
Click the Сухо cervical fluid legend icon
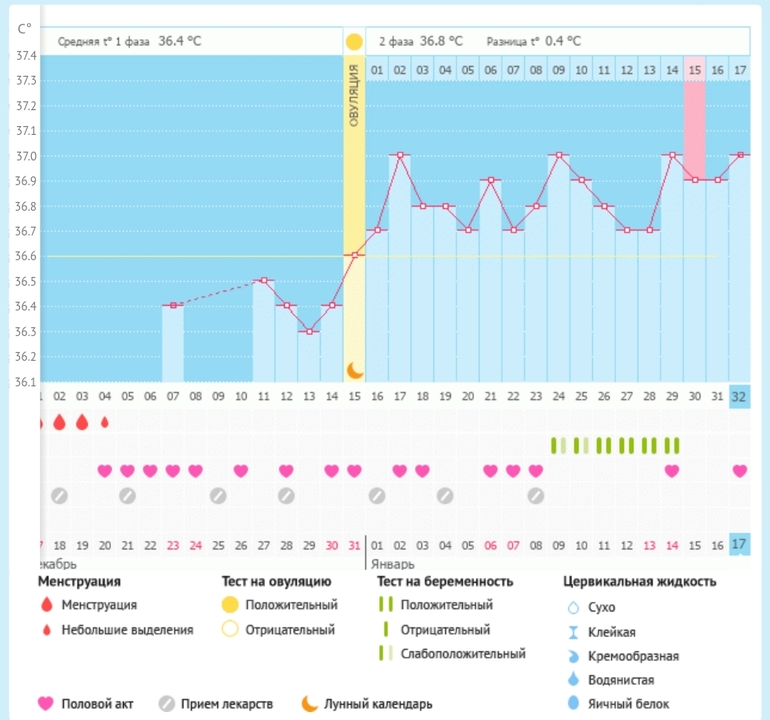(x=573, y=608)
